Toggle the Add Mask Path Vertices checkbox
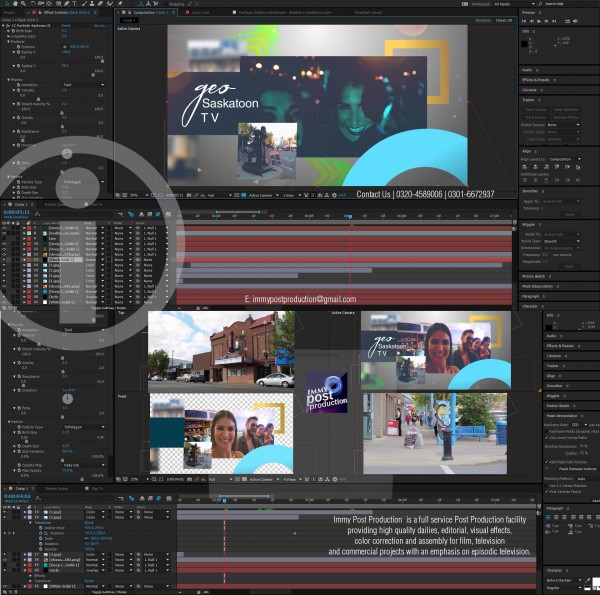 546,462
